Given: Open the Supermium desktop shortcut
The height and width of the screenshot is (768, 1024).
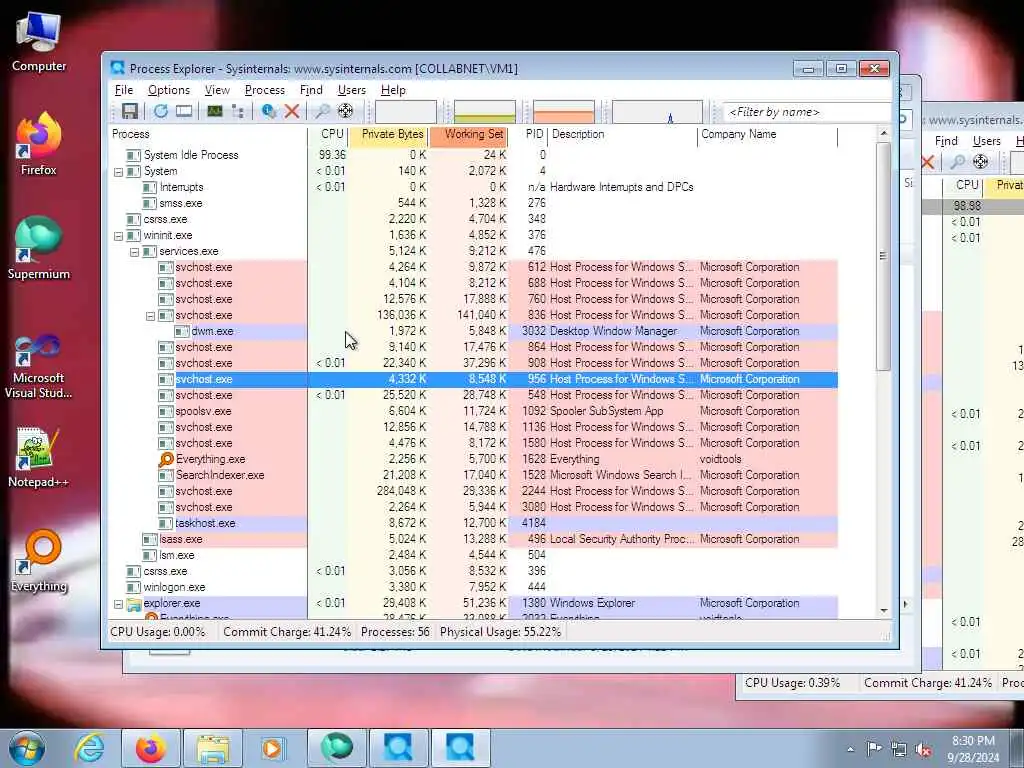Looking at the screenshot, I should [x=39, y=248].
